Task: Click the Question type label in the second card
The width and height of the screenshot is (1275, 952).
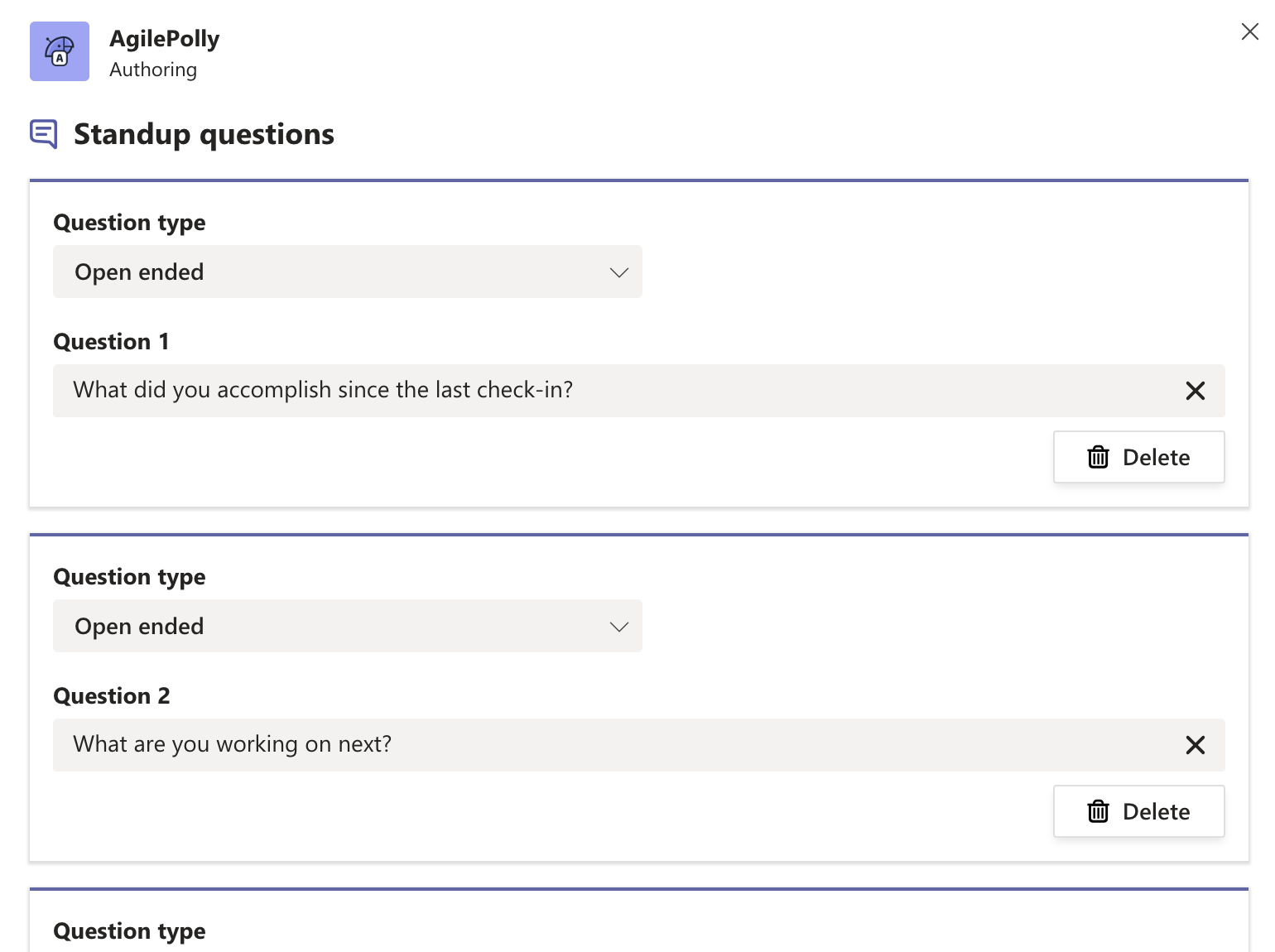Action: (129, 577)
